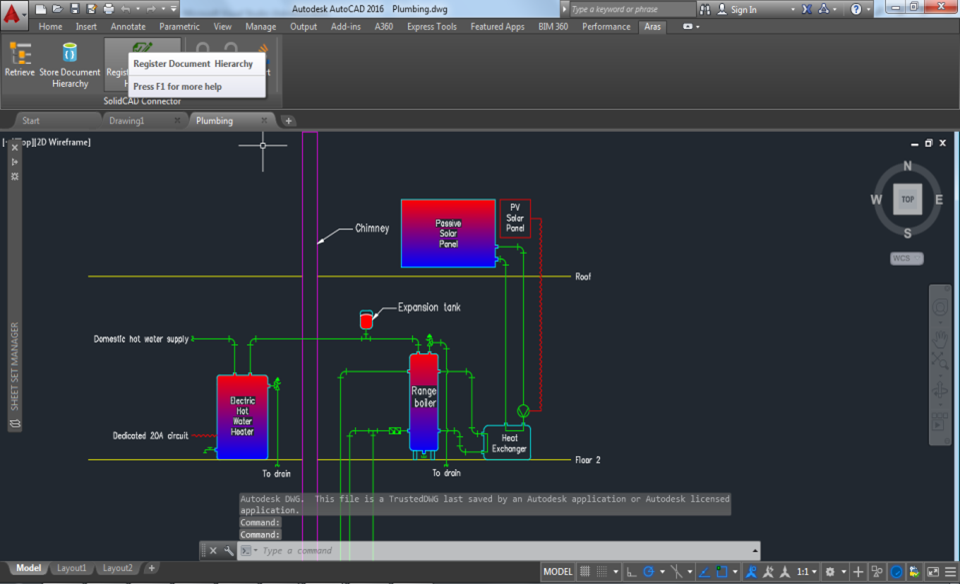Open polar tracking angle dropdown arrow
Screen dimensions: 960x584
point(662,572)
